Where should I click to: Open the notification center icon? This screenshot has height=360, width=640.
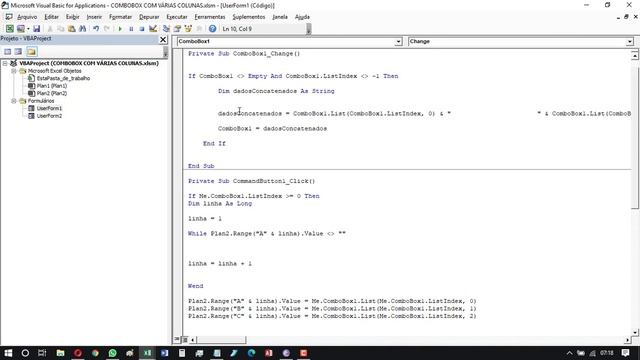(x=625, y=353)
